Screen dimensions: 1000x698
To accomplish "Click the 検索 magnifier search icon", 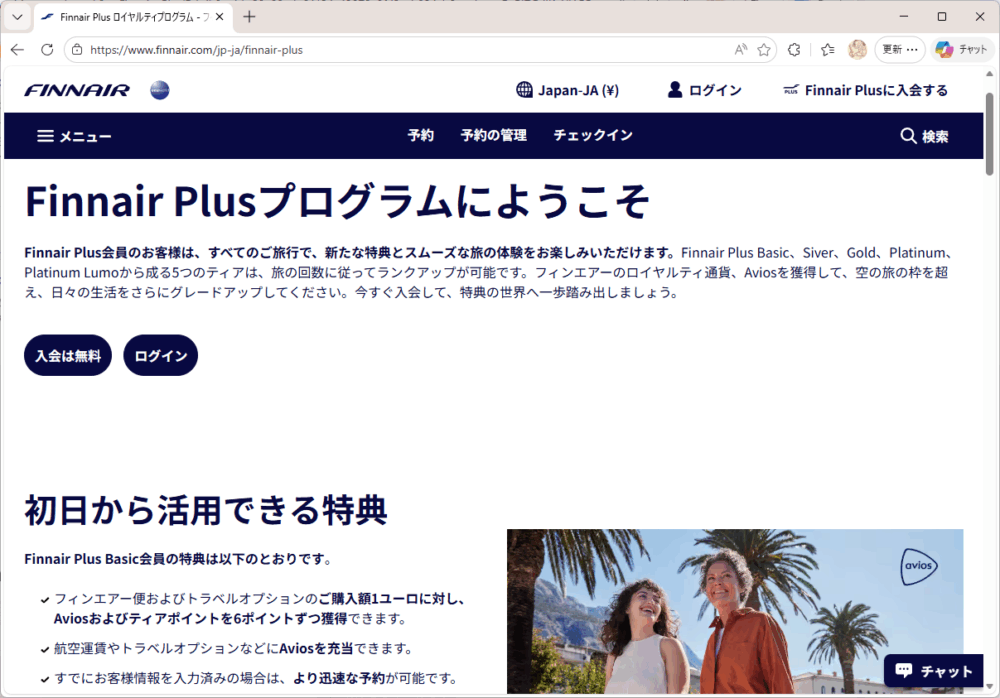I will coord(908,136).
